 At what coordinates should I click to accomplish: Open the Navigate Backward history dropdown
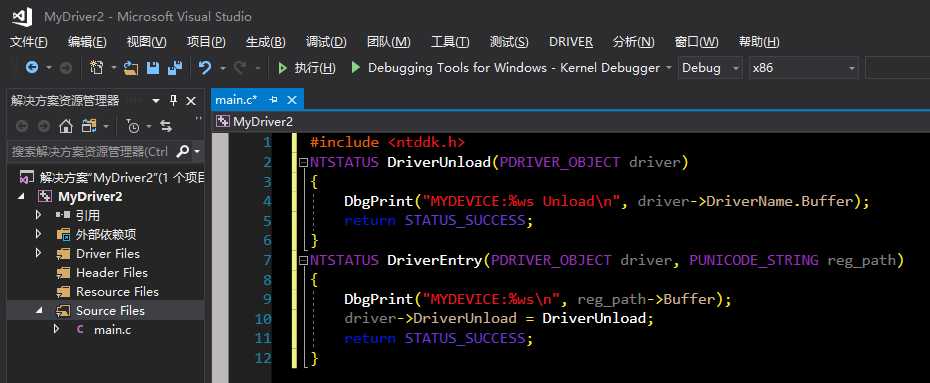coord(49,68)
